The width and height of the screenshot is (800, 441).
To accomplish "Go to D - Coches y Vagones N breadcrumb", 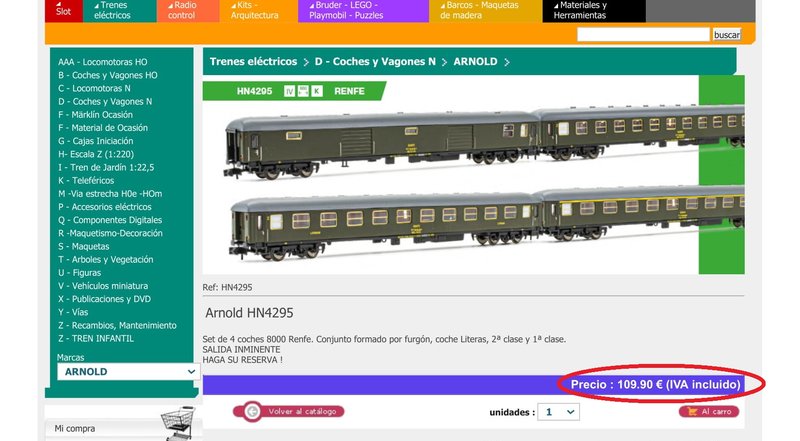I will (375, 62).
